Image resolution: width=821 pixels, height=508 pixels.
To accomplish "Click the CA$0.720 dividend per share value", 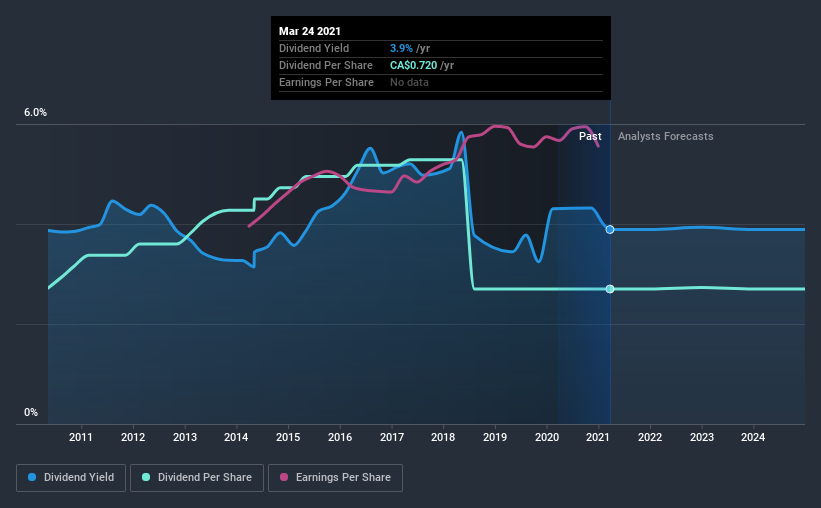I will point(413,65).
